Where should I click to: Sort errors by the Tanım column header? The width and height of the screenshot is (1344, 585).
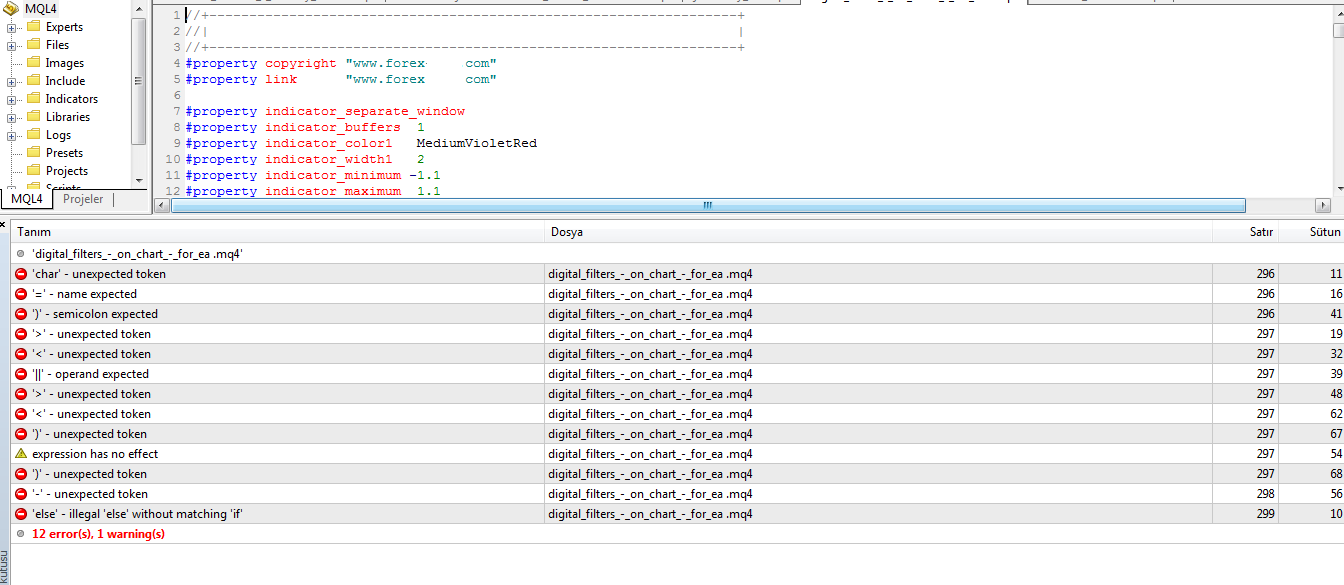coord(277,232)
